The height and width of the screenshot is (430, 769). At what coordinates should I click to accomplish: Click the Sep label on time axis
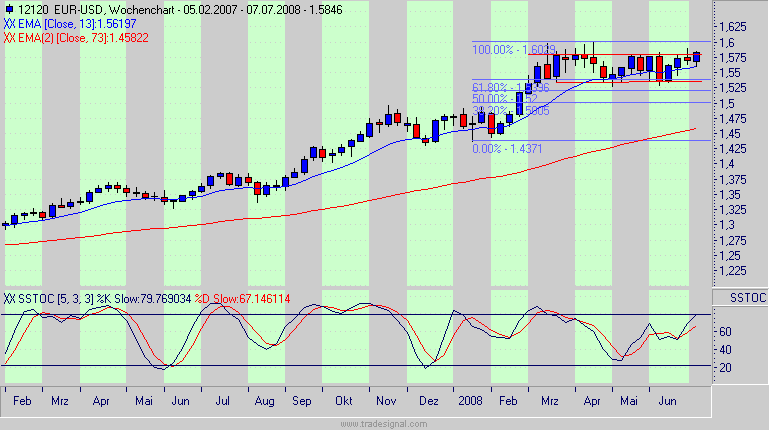click(302, 402)
